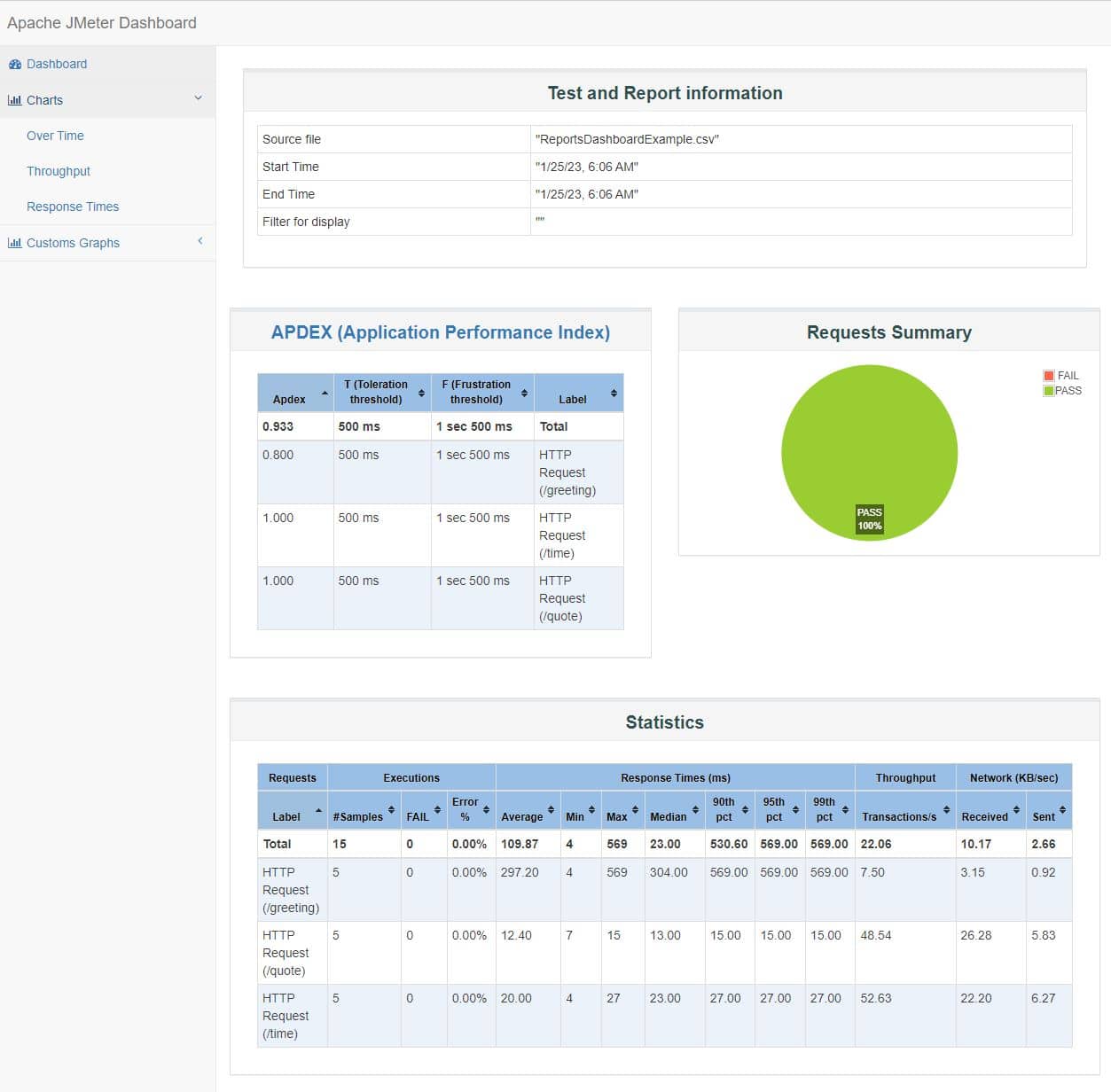Sort Statistics by Min column
This screenshot has width=1111, height=1092.
pos(580,809)
